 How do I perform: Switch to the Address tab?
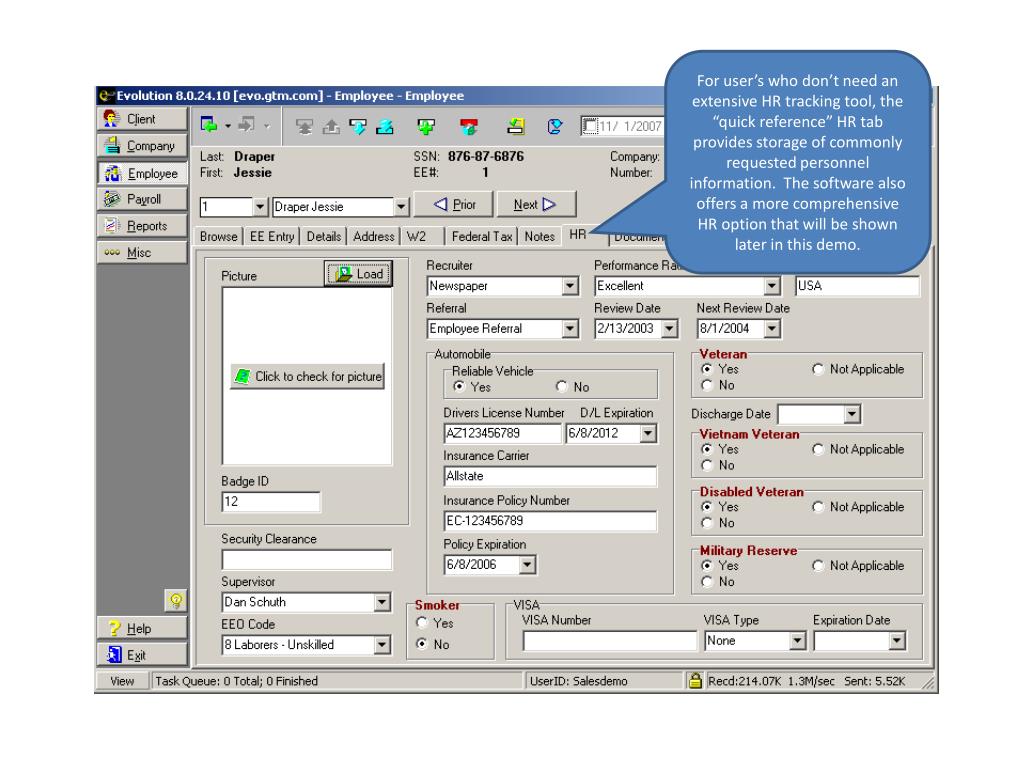pyautogui.click(x=374, y=236)
